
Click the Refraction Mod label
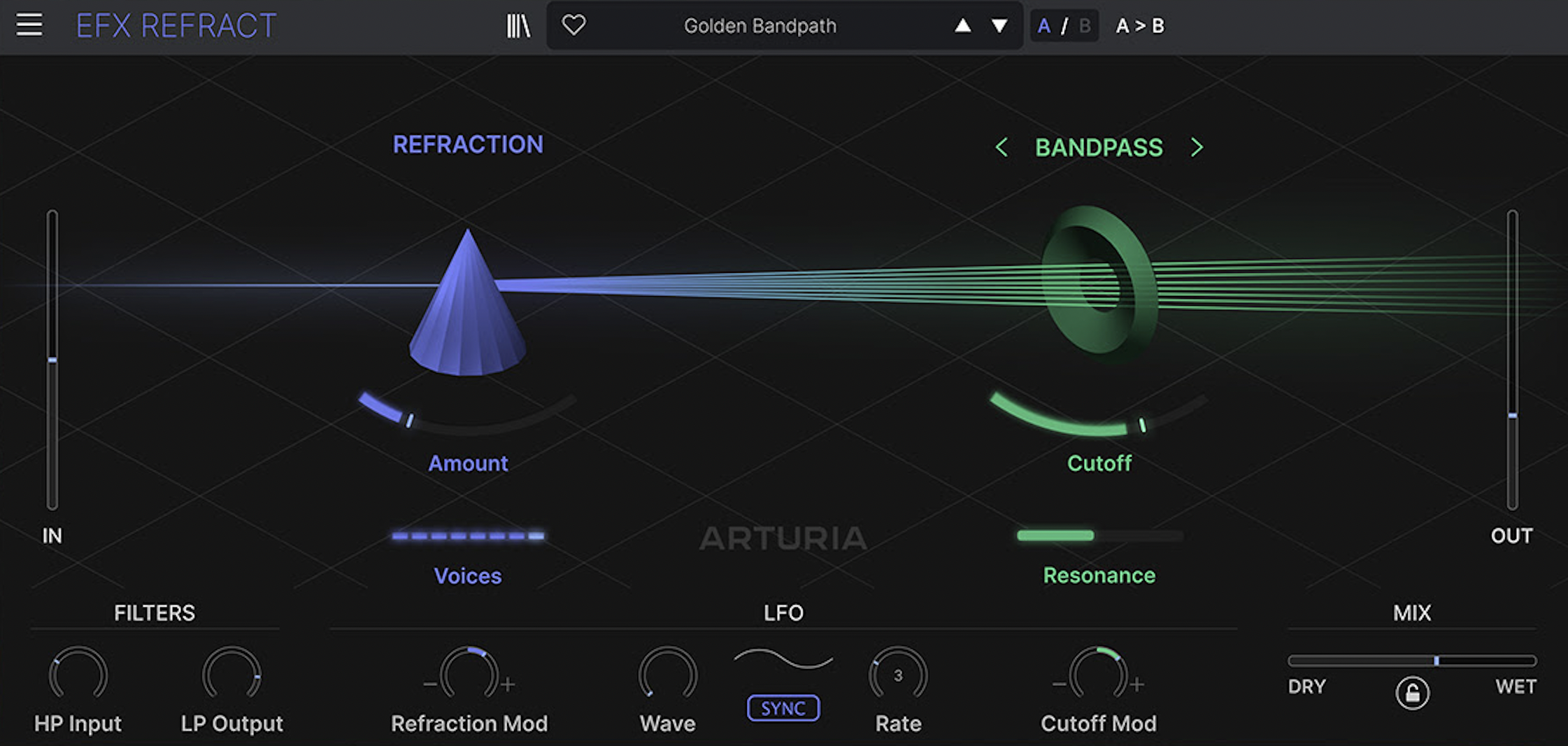click(469, 724)
